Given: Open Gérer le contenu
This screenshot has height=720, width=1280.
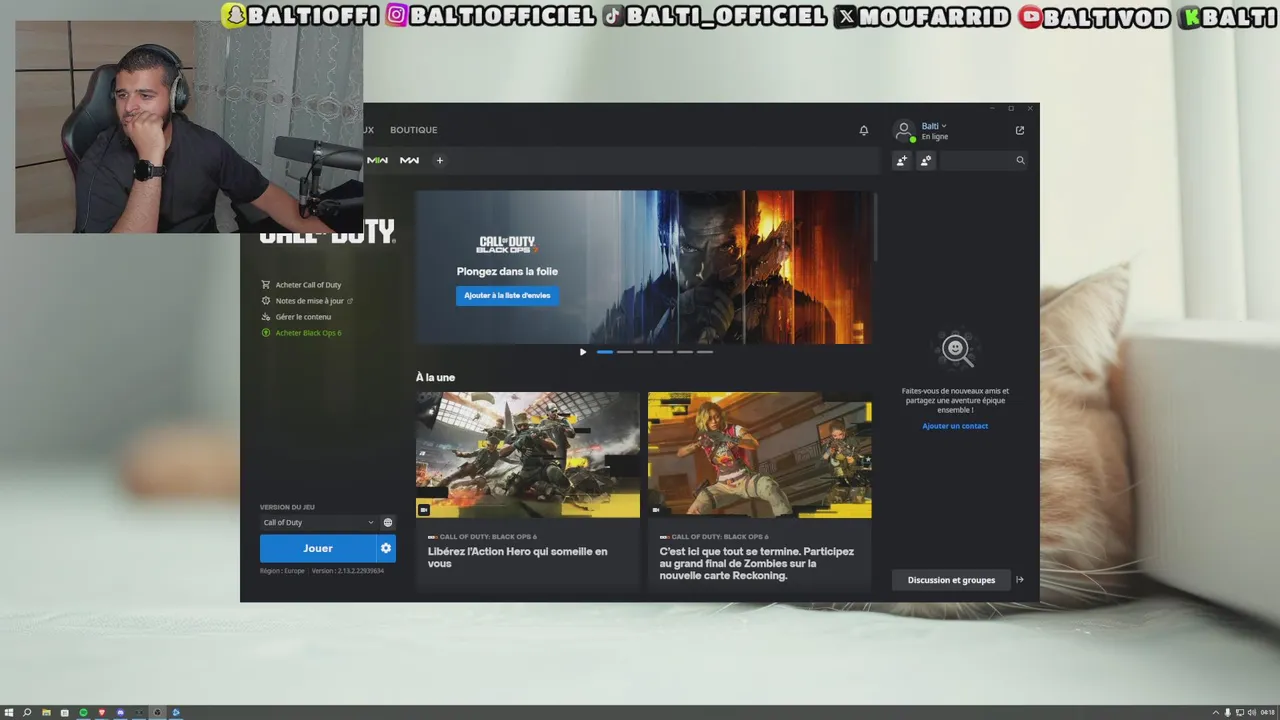Looking at the screenshot, I should (x=303, y=317).
